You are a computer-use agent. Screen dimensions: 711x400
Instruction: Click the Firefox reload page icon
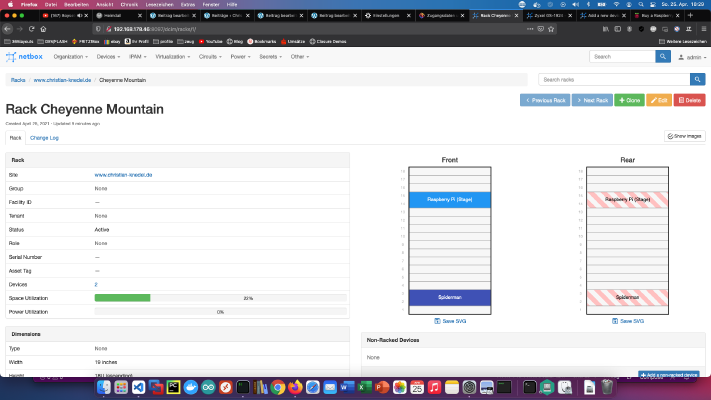coord(31,29)
